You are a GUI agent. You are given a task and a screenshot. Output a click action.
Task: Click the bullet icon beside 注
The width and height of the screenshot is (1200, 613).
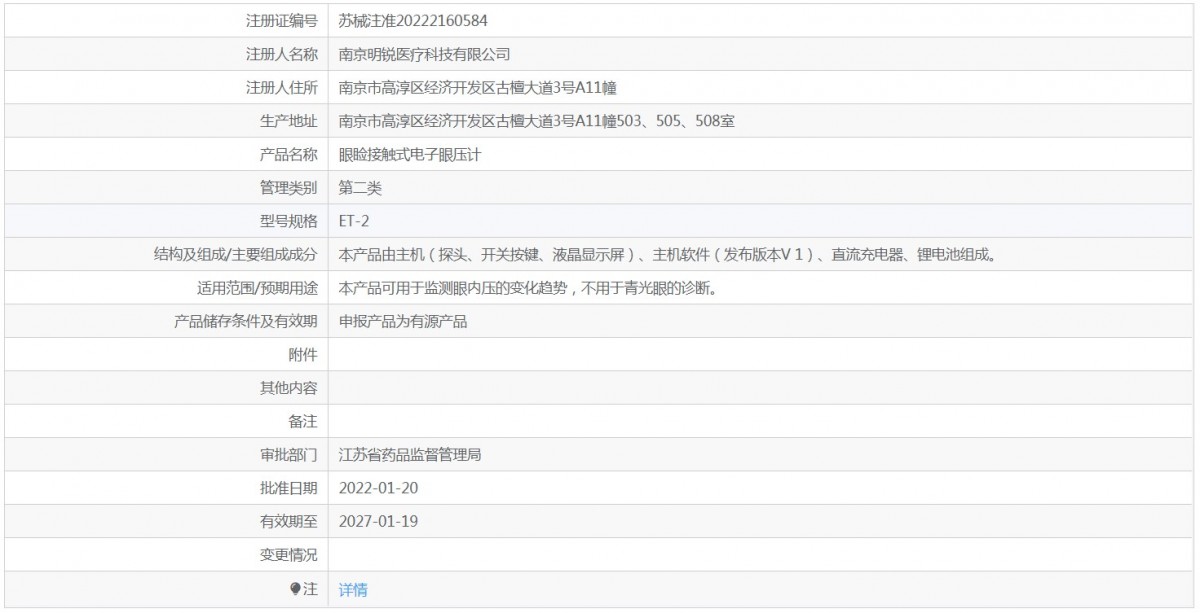tap(295, 589)
